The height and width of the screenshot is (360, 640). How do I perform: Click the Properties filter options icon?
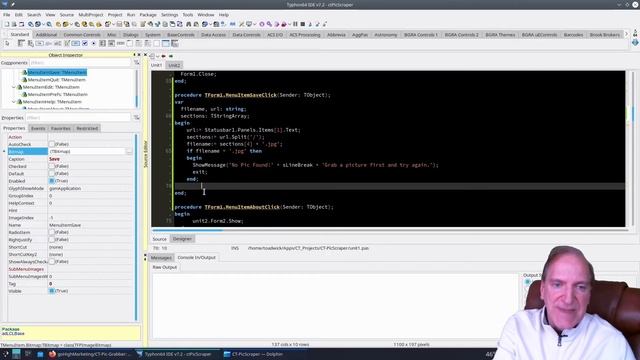136,118
